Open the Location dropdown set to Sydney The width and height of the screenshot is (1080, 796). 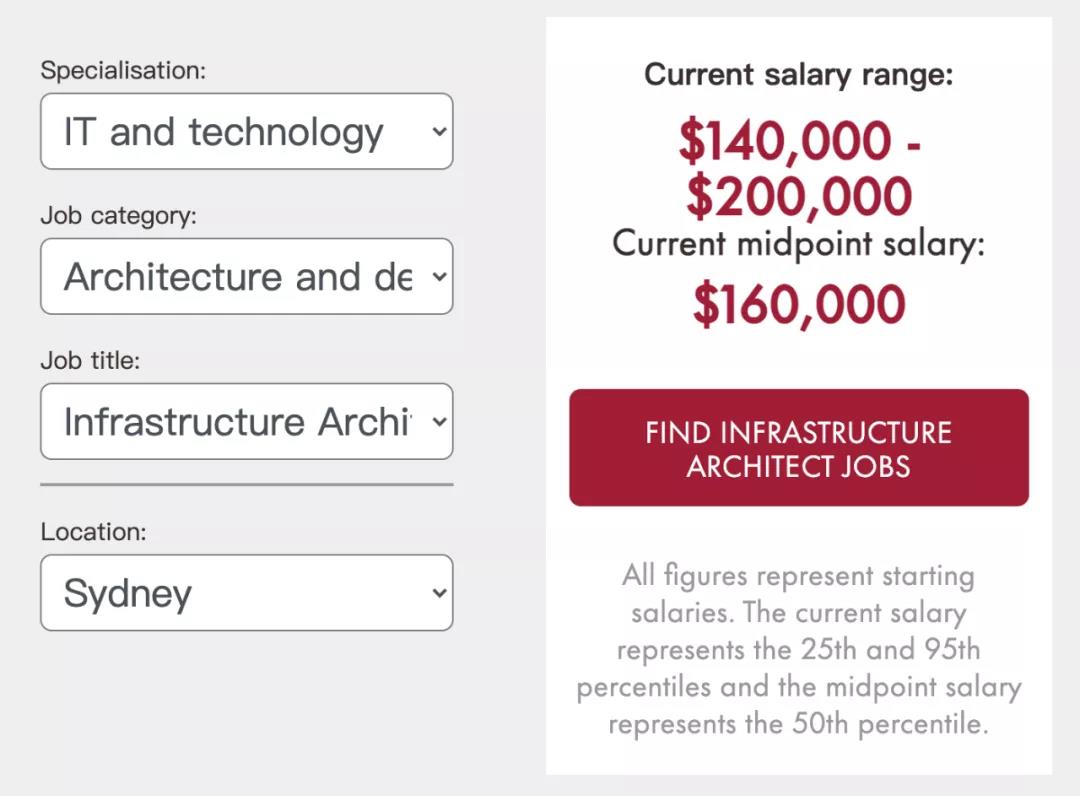tap(225, 593)
